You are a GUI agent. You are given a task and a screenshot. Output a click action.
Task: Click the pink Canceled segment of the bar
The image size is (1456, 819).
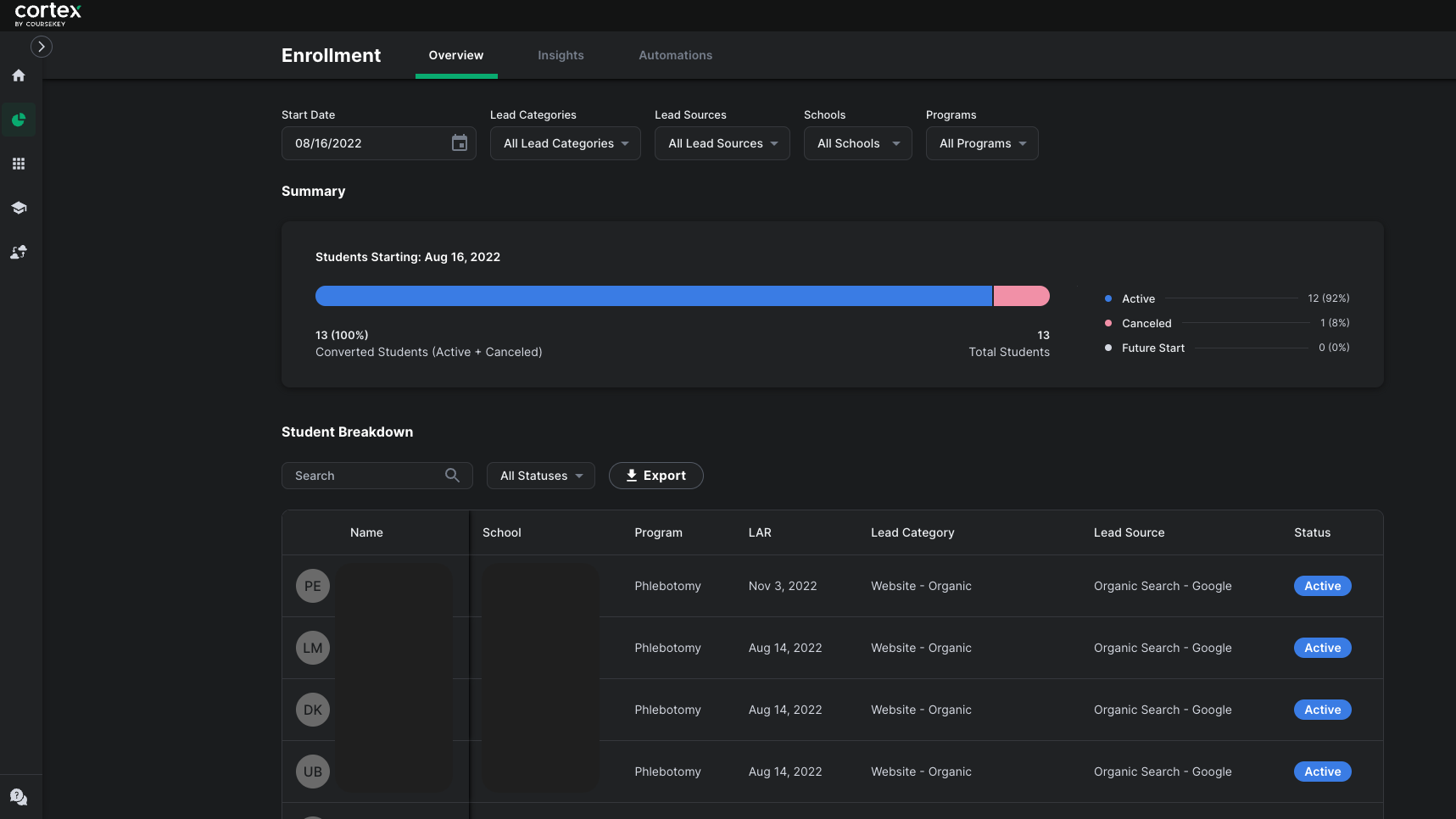(1022, 296)
